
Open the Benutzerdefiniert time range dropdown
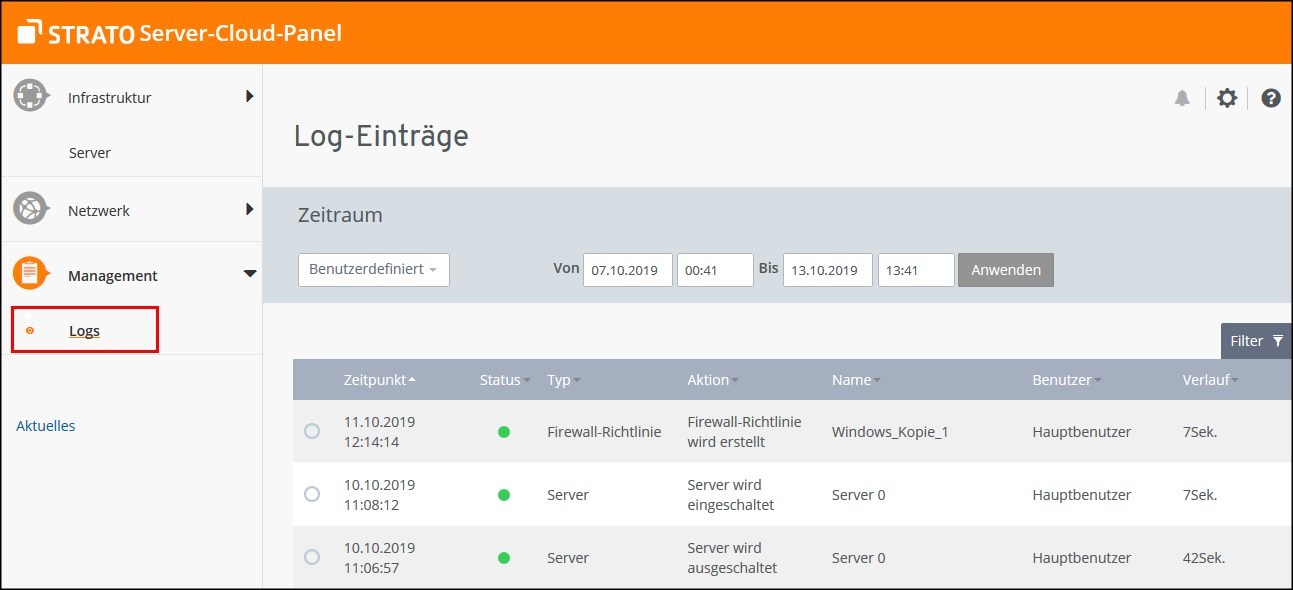373,269
